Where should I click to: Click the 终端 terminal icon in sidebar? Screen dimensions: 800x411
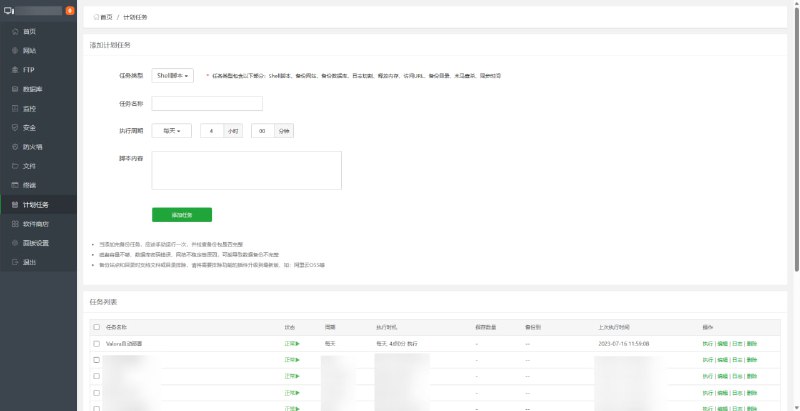14,185
